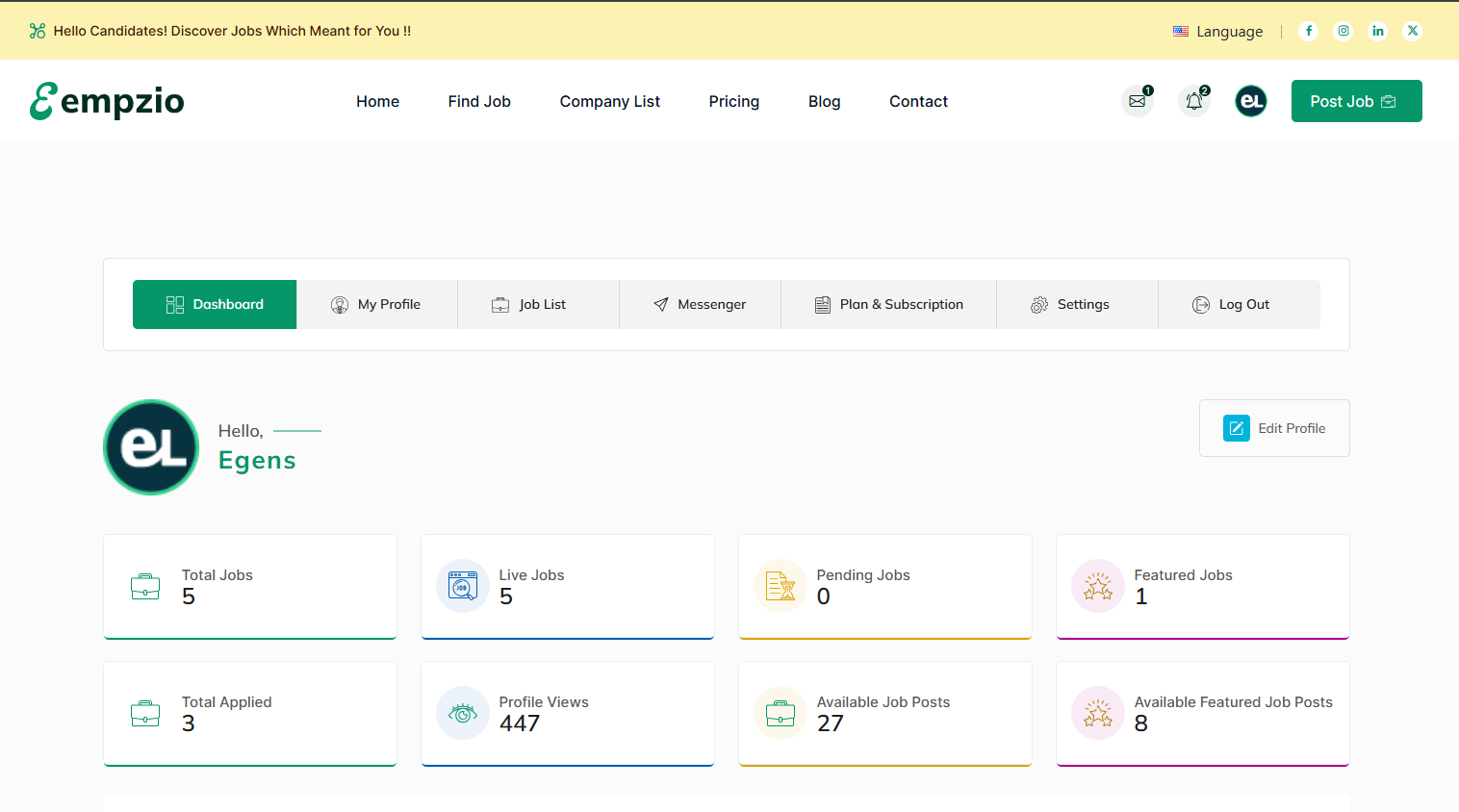The width and height of the screenshot is (1459, 812).
Task: Select the Messenger tab
Action: 700,304
